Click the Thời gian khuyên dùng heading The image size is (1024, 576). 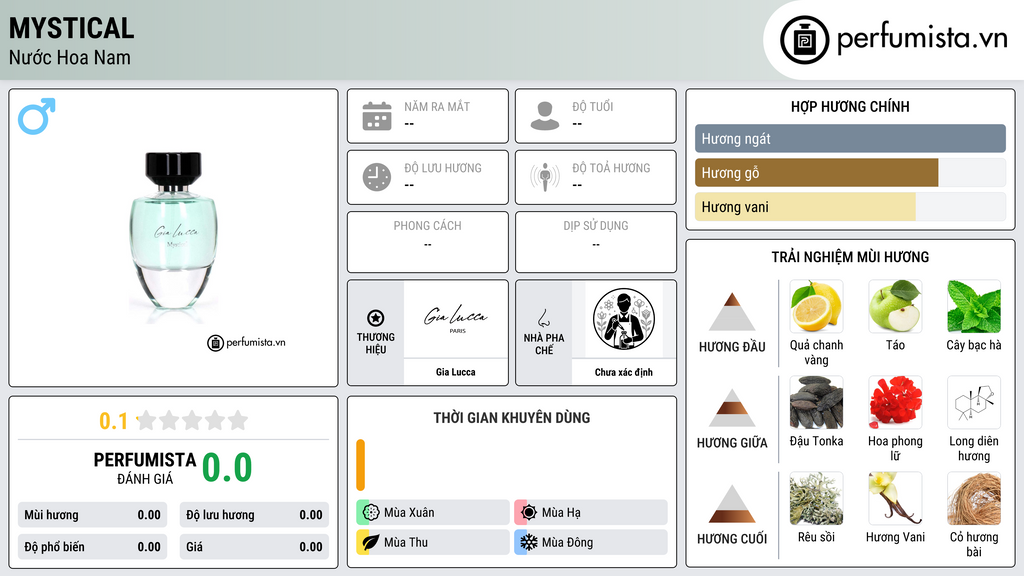(512, 418)
